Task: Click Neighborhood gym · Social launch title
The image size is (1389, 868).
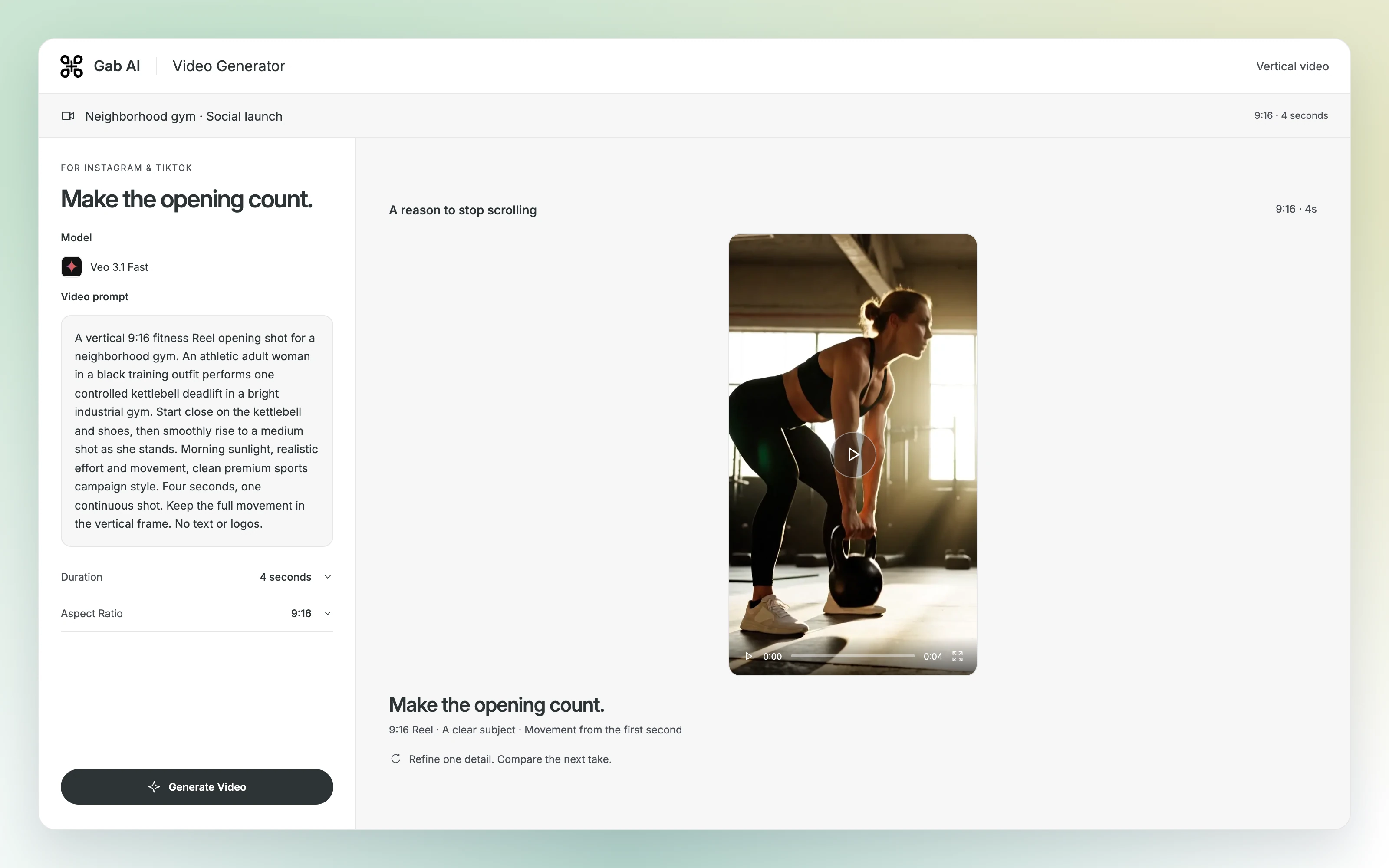Action: [x=184, y=116]
